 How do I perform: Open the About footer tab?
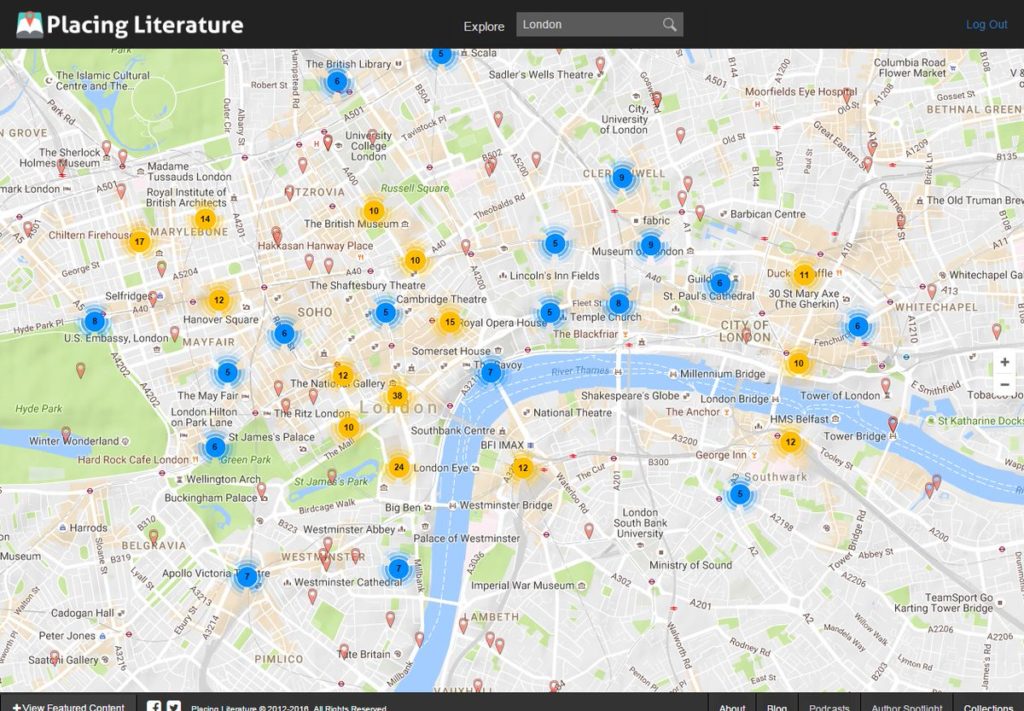coord(732,706)
